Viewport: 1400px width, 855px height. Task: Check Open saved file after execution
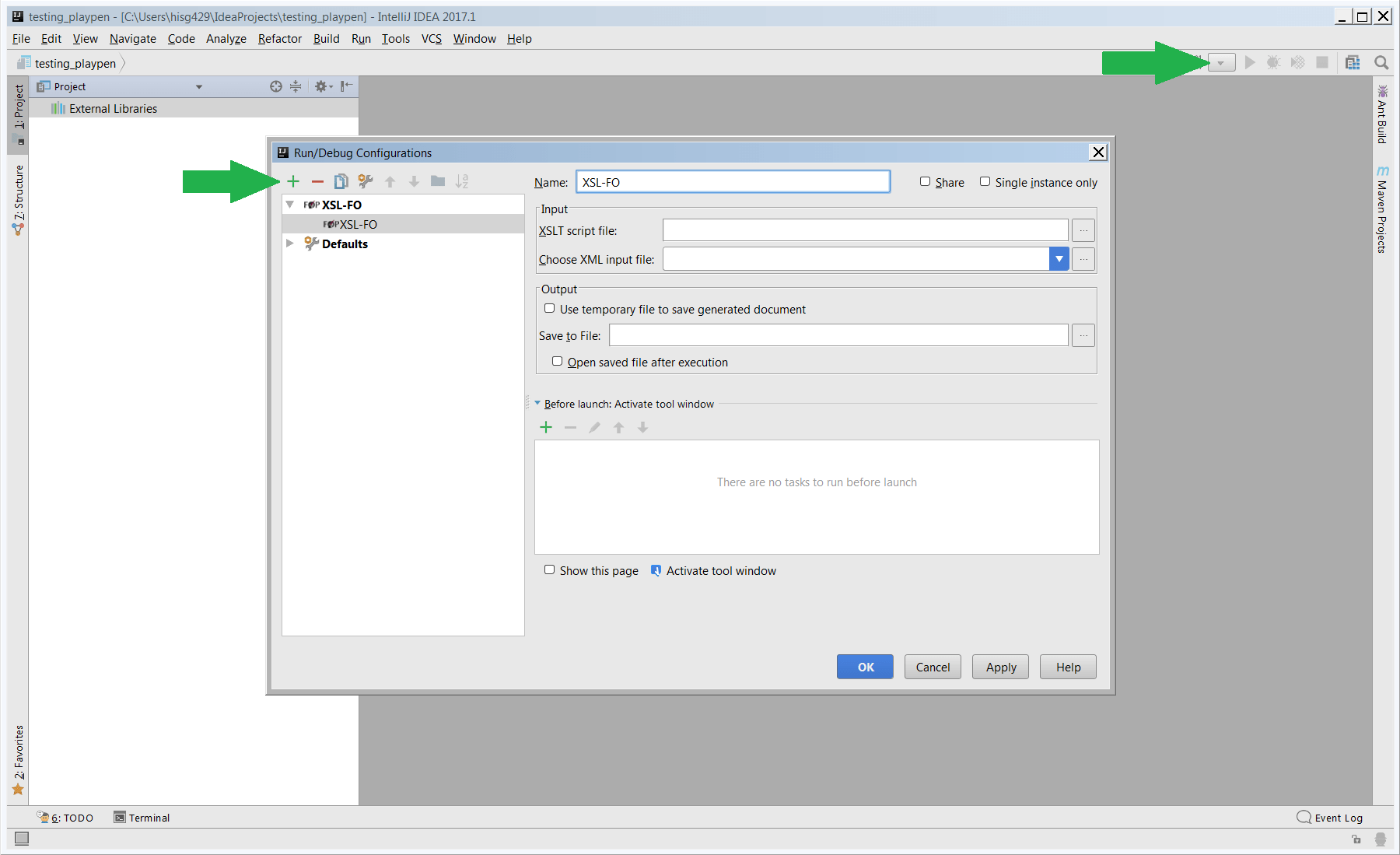tap(557, 361)
